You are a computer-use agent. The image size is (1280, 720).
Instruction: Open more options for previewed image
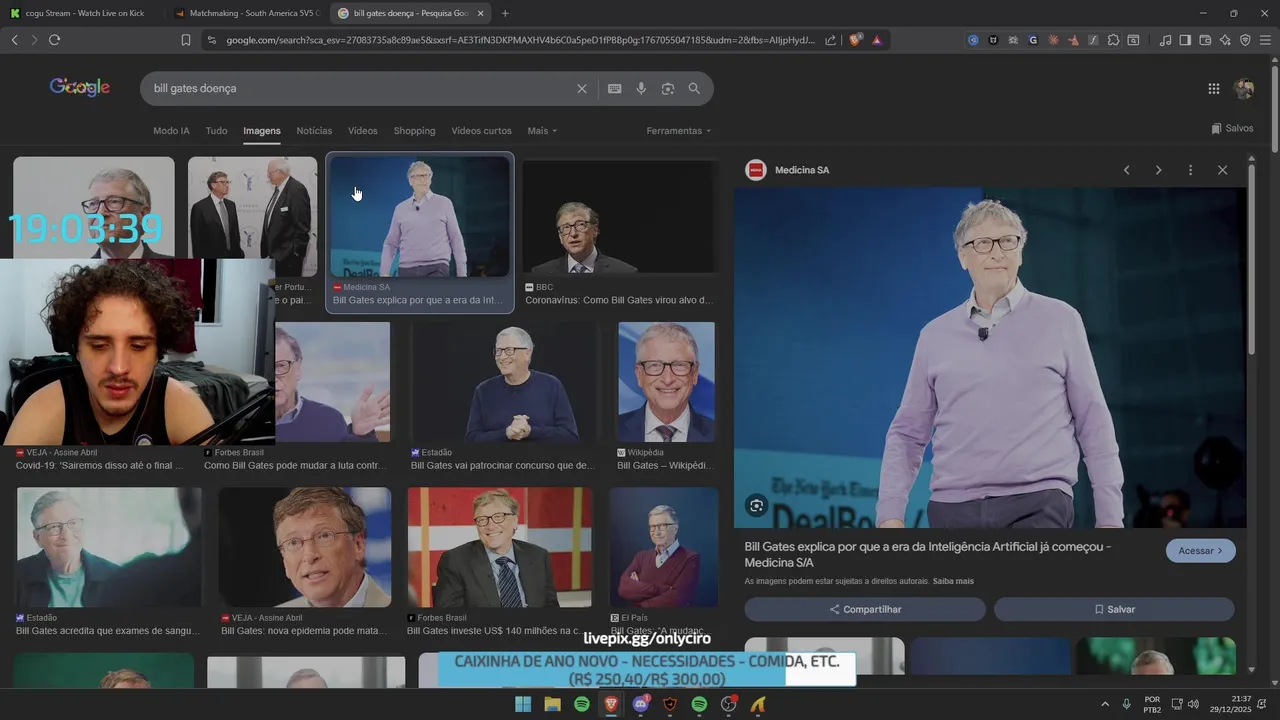tap(1190, 170)
